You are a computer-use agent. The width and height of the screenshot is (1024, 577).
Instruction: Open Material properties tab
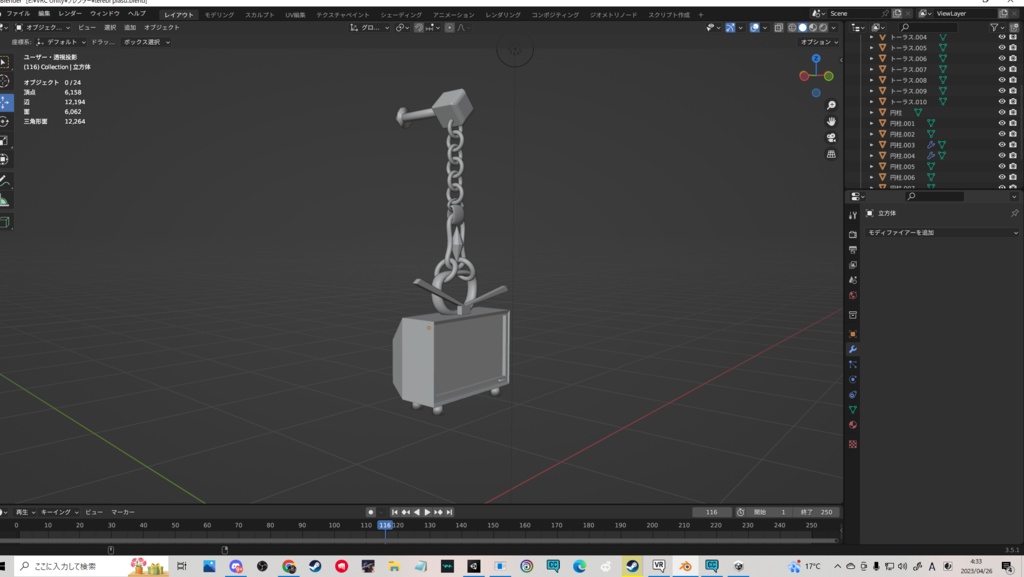point(852,425)
